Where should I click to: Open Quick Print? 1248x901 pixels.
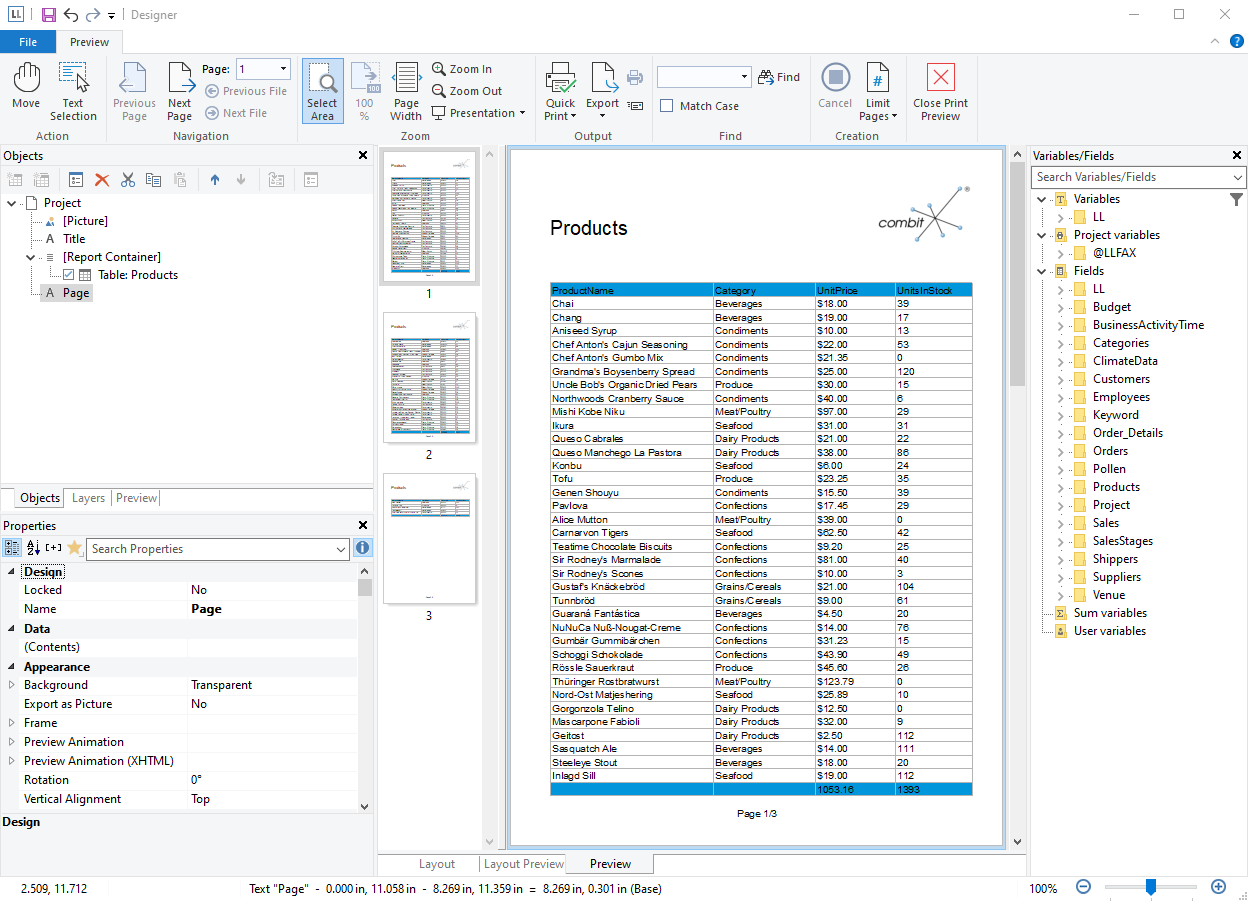click(560, 91)
